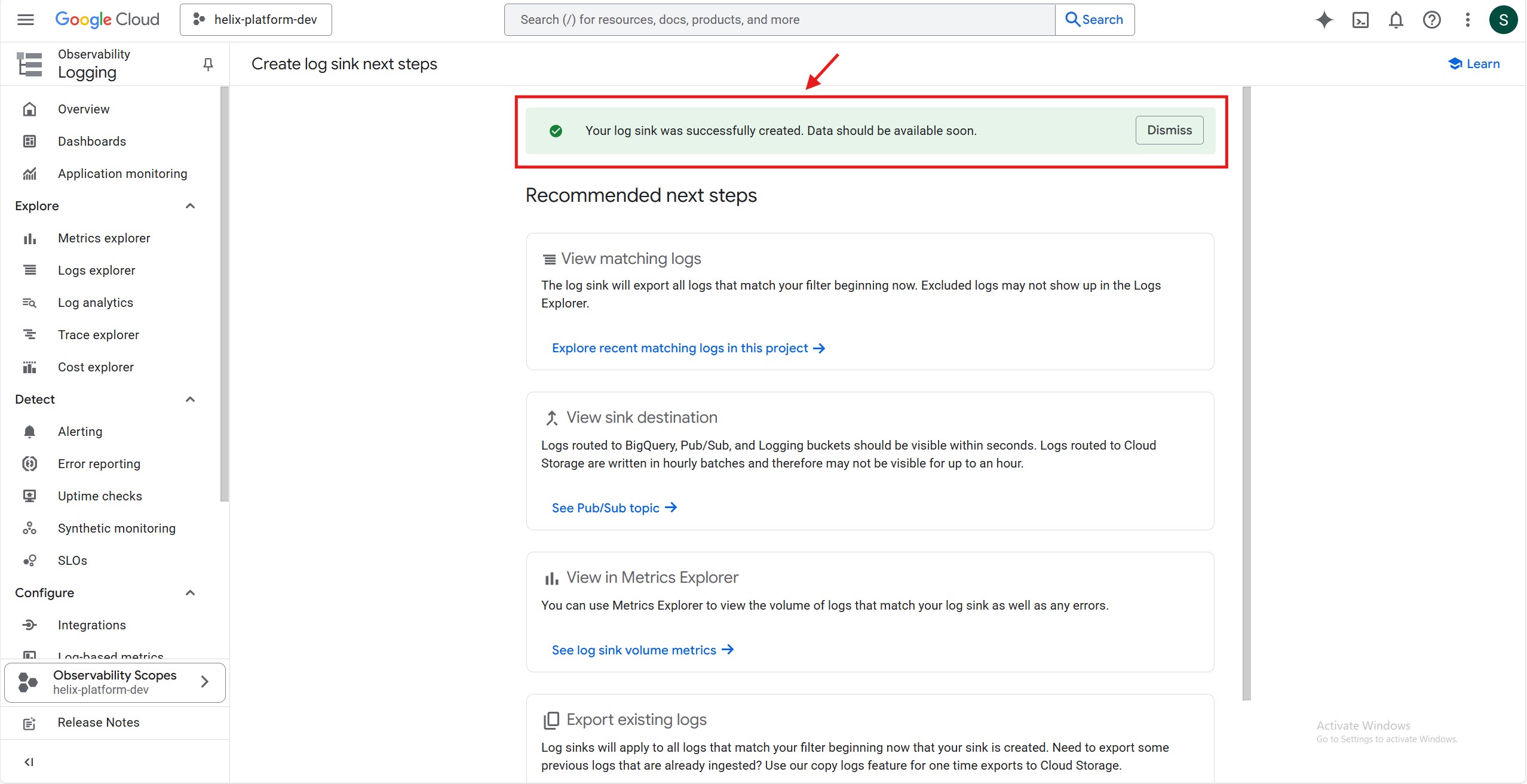
Task: Click the main content vertical scrollbar
Action: coord(1246,393)
